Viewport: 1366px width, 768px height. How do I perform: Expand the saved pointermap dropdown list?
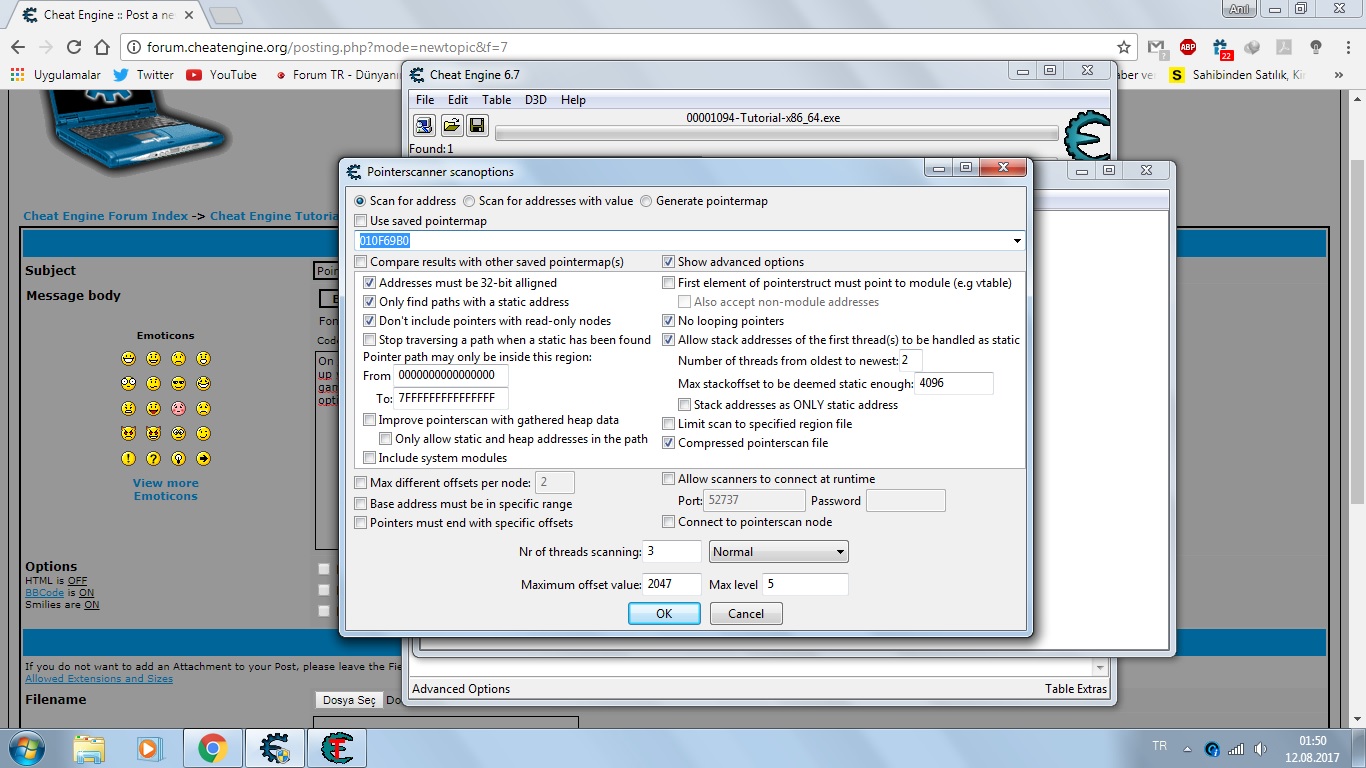coord(1017,240)
